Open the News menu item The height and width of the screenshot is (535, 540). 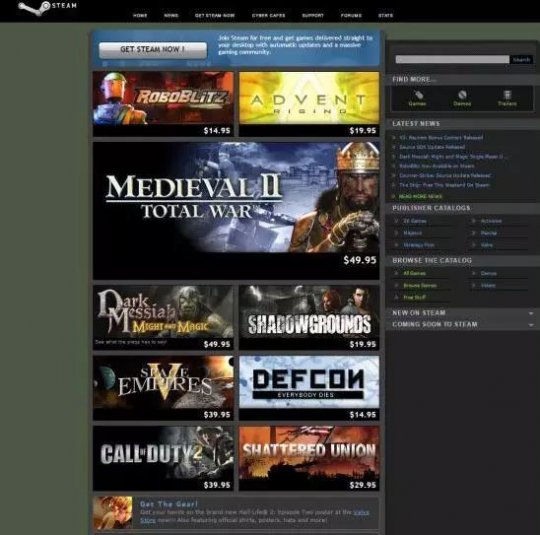coord(171,16)
